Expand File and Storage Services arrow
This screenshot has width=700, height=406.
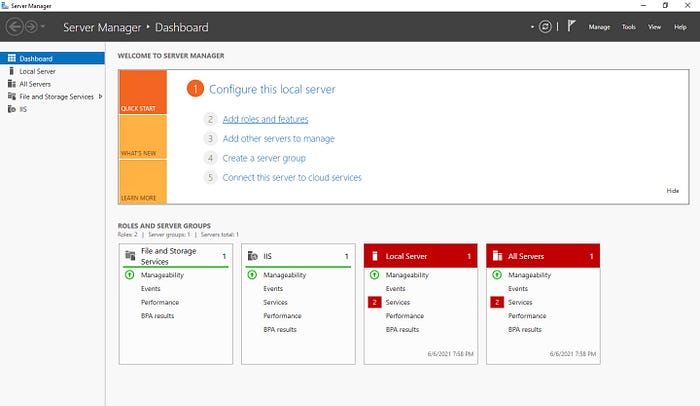(x=100, y=96)
